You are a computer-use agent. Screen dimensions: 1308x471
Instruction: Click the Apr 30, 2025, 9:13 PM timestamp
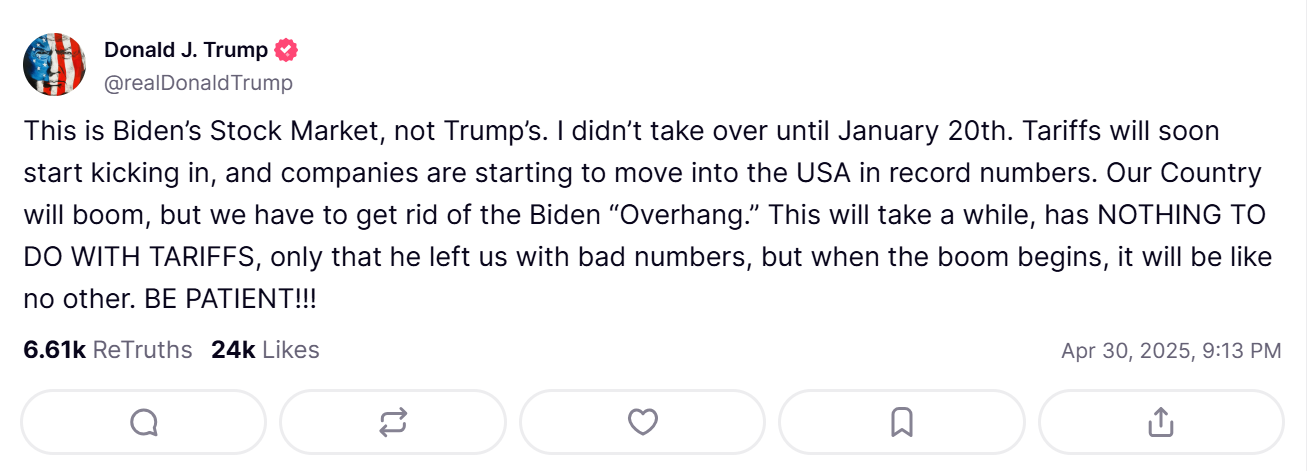1171,351
